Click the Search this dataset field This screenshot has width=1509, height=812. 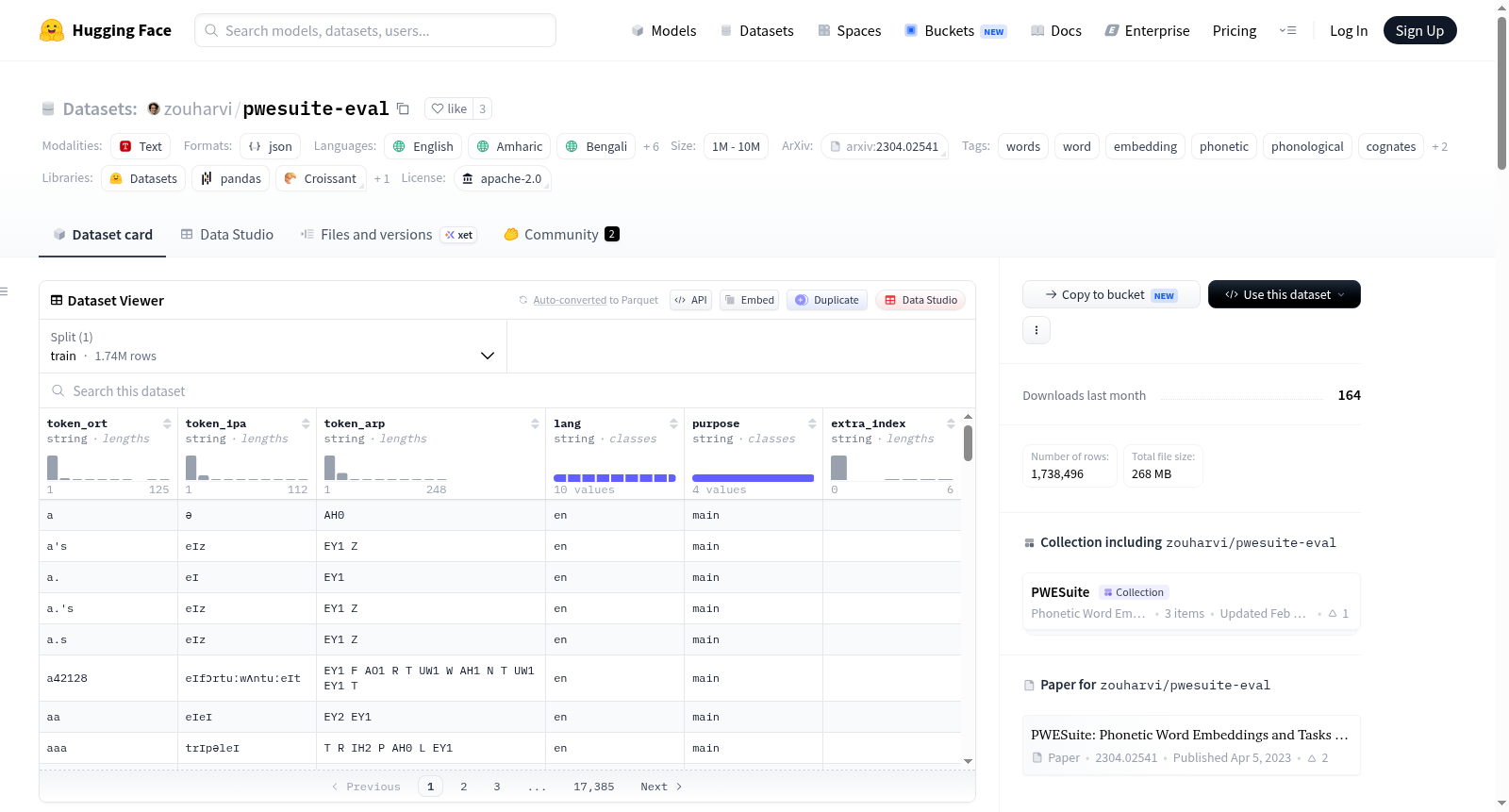pos(507,390)
